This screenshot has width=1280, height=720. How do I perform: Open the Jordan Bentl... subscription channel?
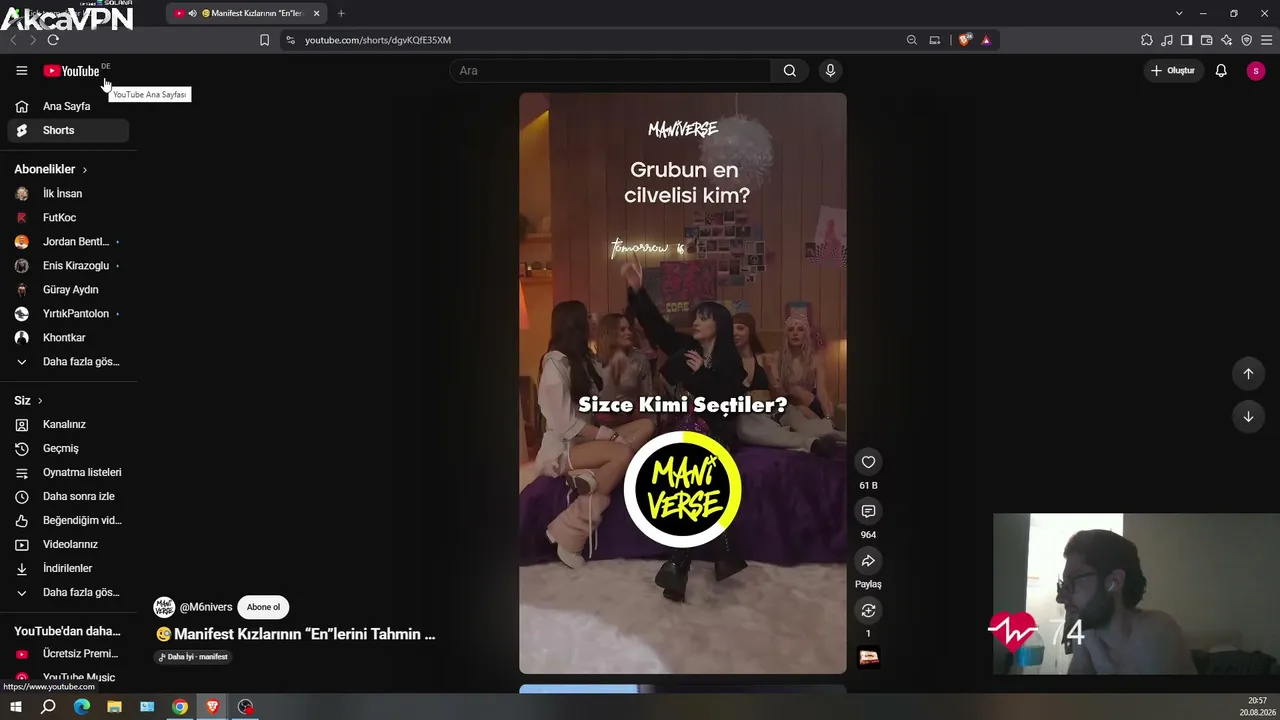pos(68,242)
